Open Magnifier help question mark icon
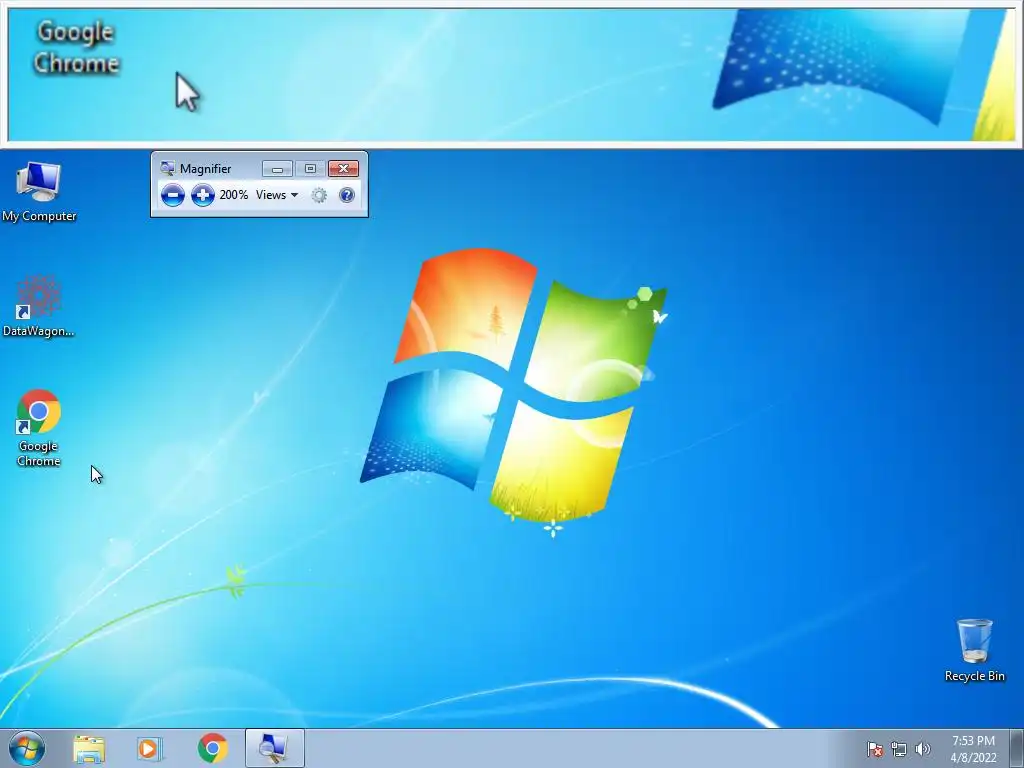1024x768 pixels. 347,195
